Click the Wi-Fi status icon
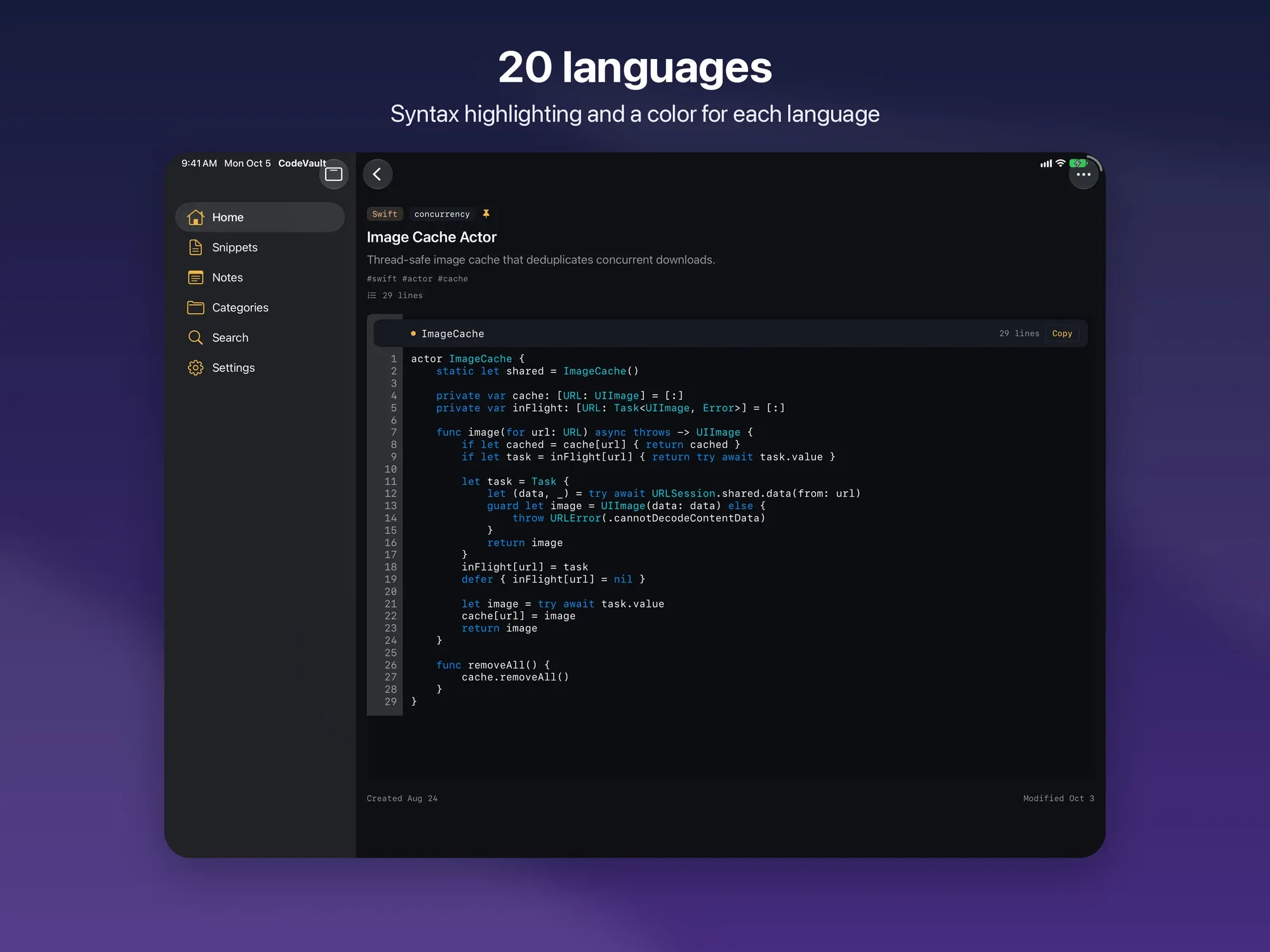 (1060, 163)
